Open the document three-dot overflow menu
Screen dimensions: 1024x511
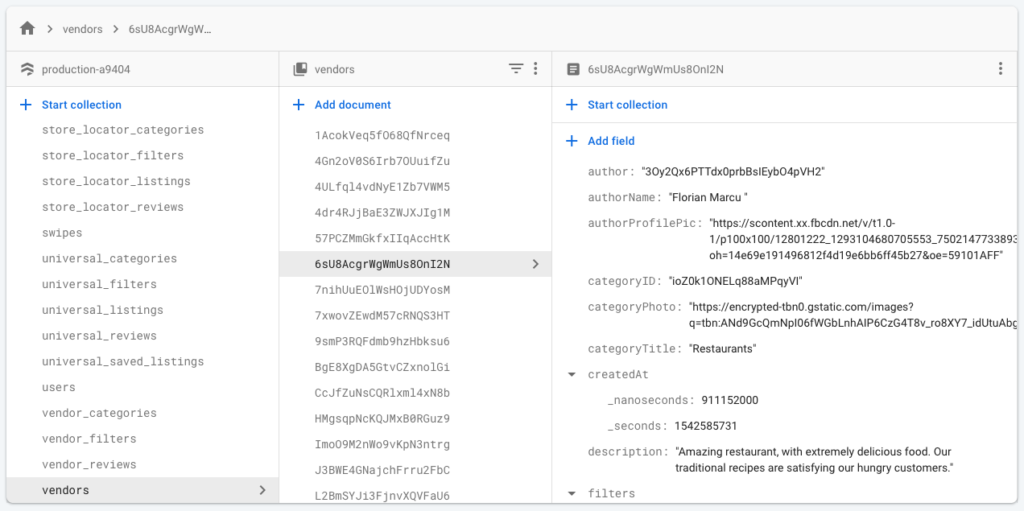[x=1000, y=69]
